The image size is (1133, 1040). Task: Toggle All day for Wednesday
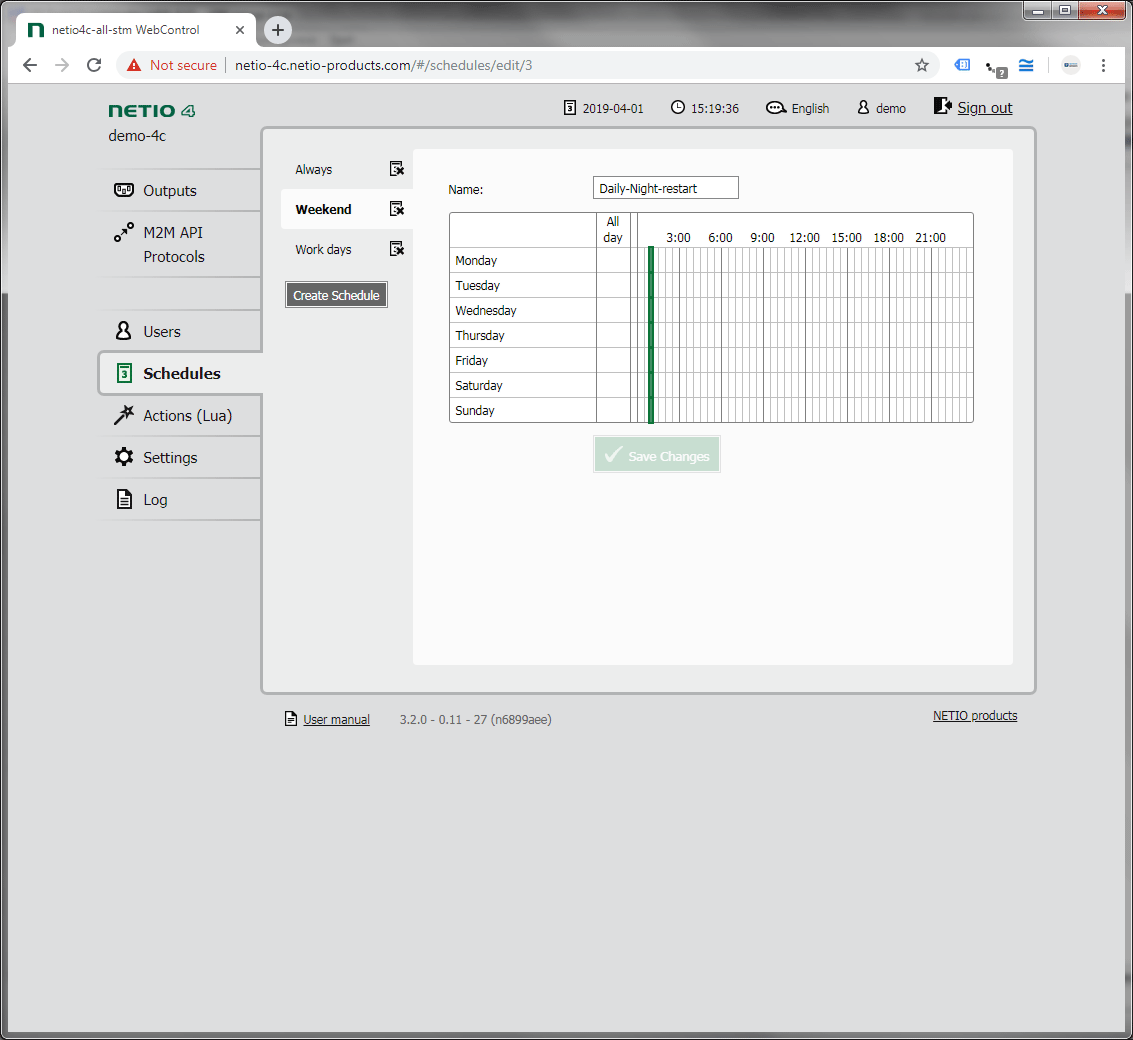tap(613, 310)
